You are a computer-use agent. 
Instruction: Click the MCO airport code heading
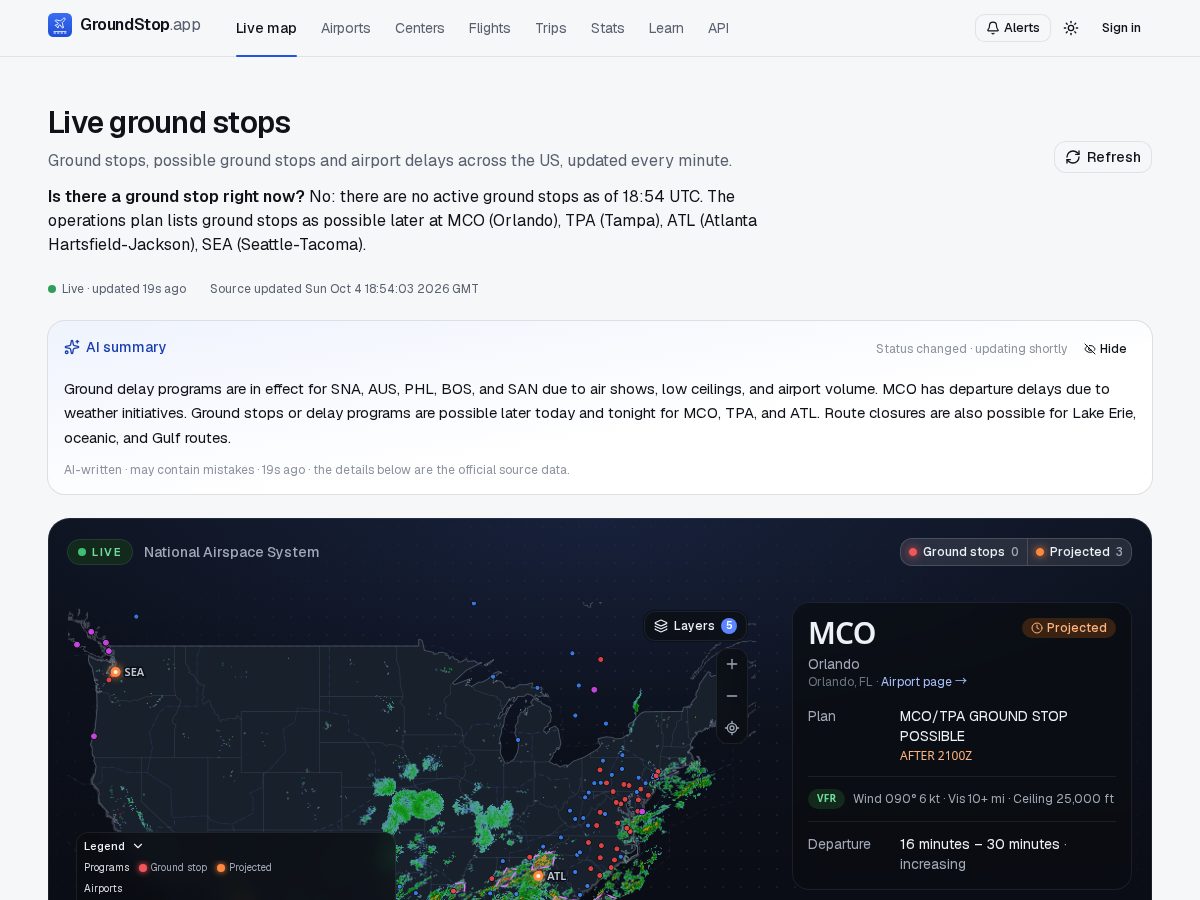pyautogui.click(x=842, y=634)
